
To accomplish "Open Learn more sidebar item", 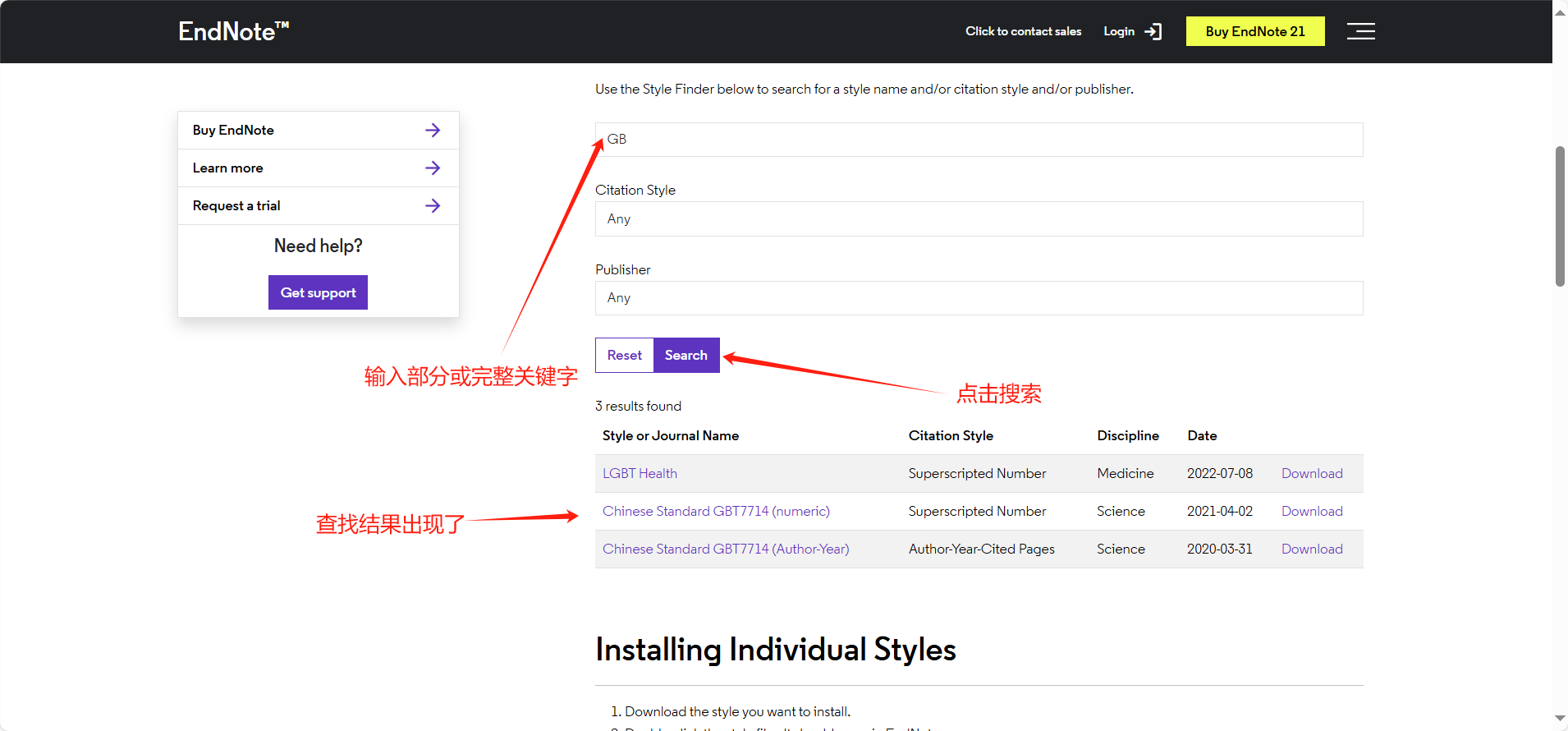I will coord(319,168).
